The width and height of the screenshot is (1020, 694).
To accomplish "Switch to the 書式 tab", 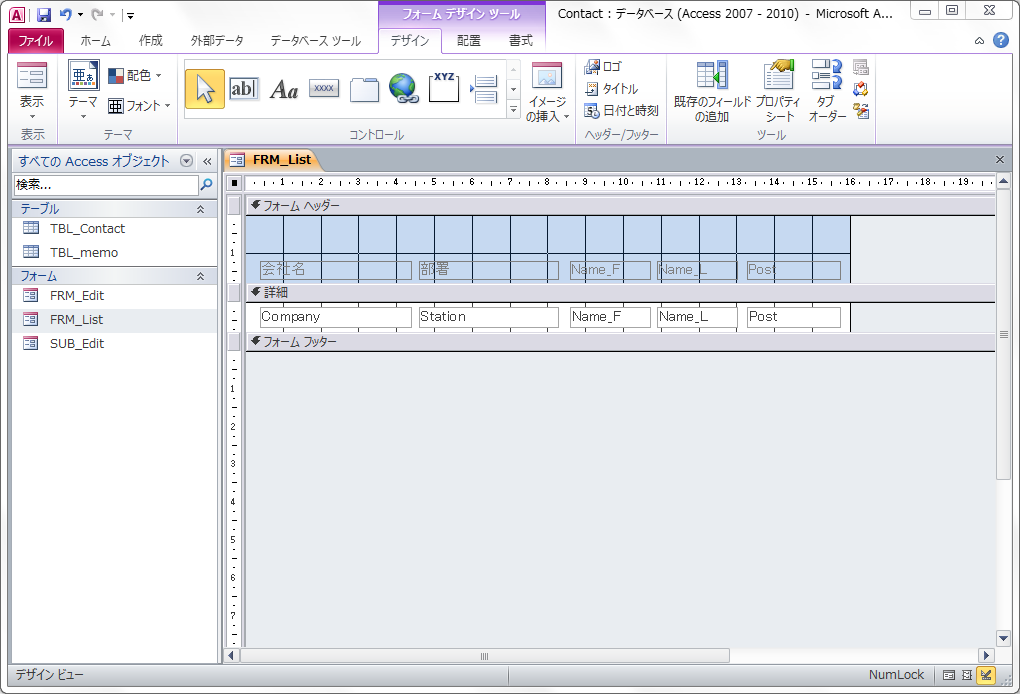I will [520, 41].
